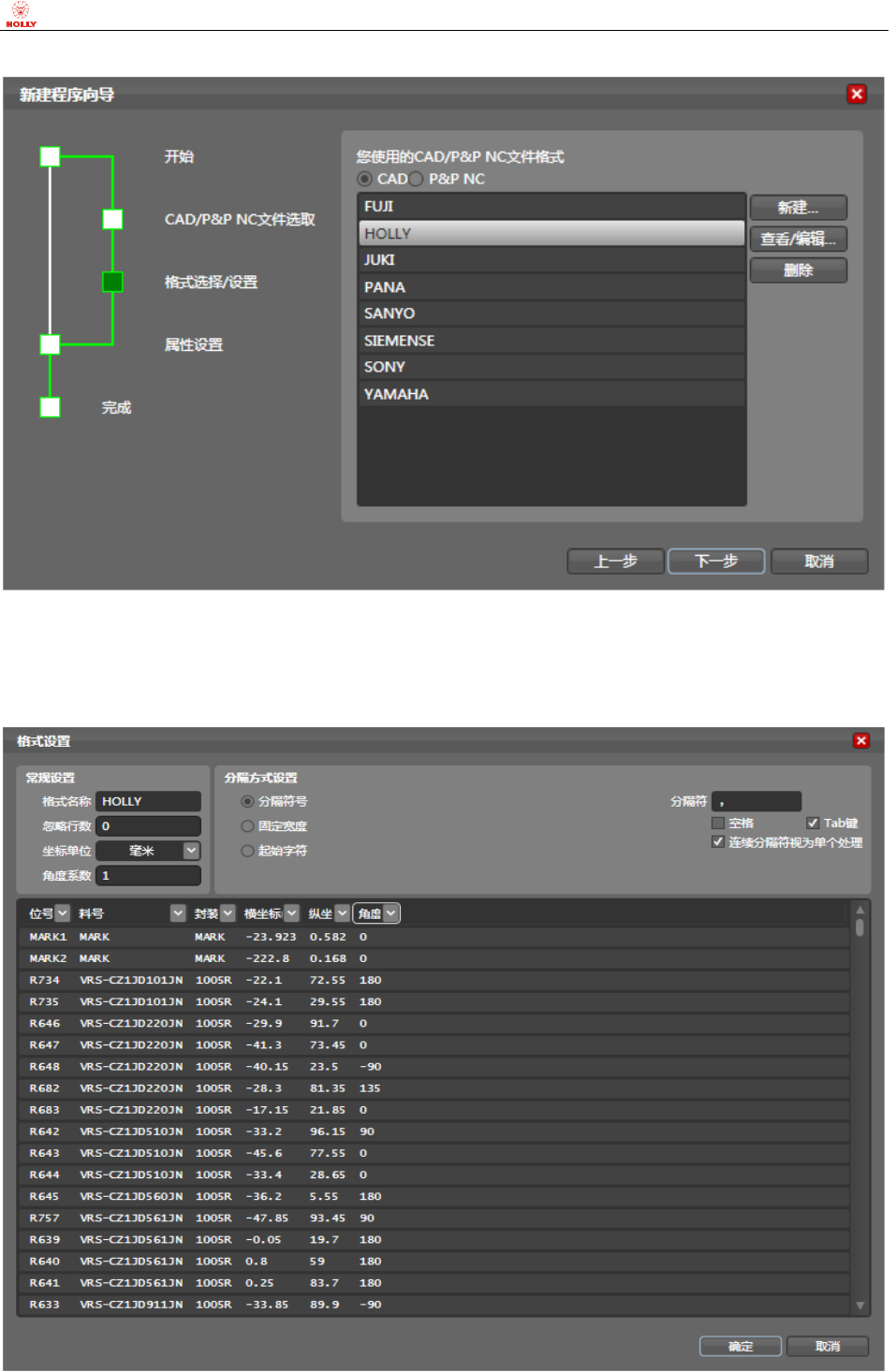Click the green 格式选择/设置 step node
Screen dimensions: 896x1372
tap(112, 282)
